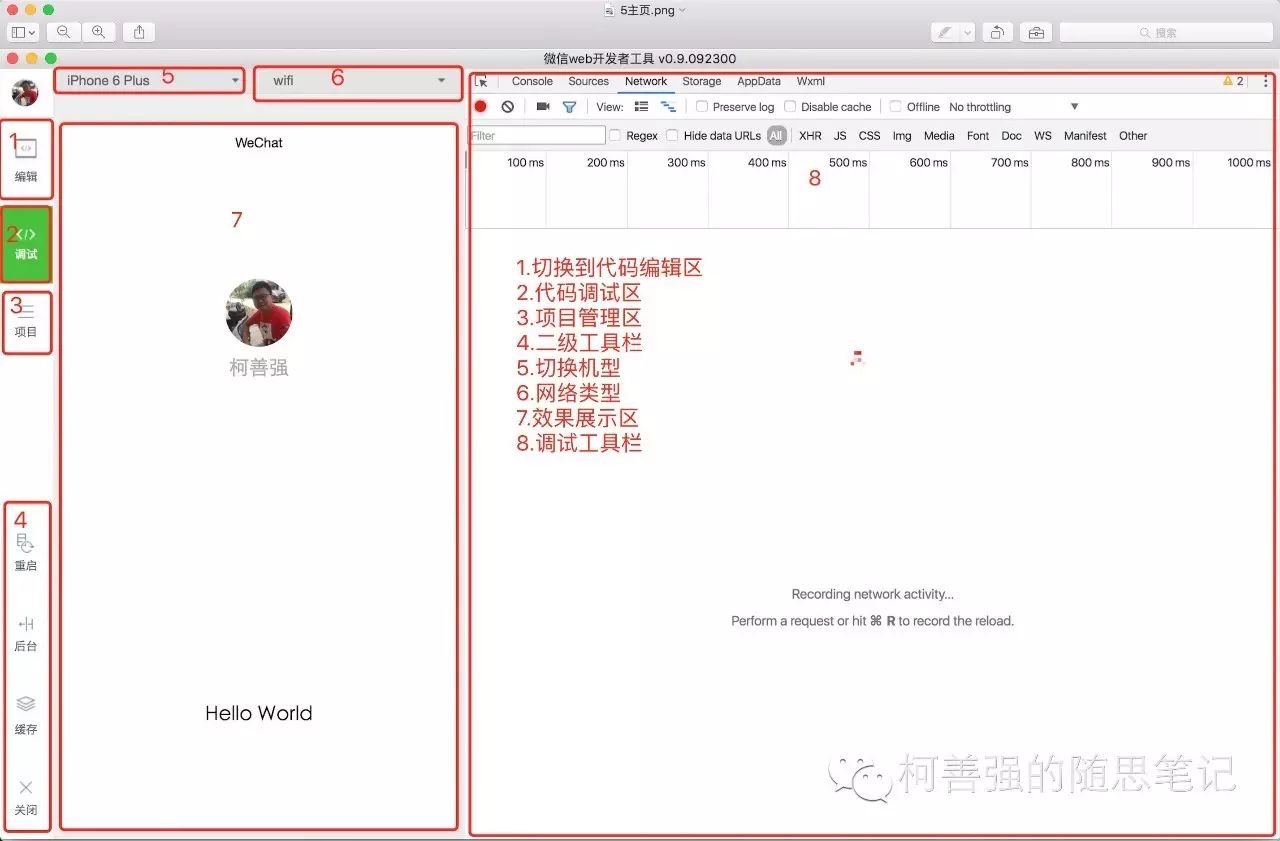Open the 项目 project management section
This screenshot has width=1280, height=841.
(26, 321)
